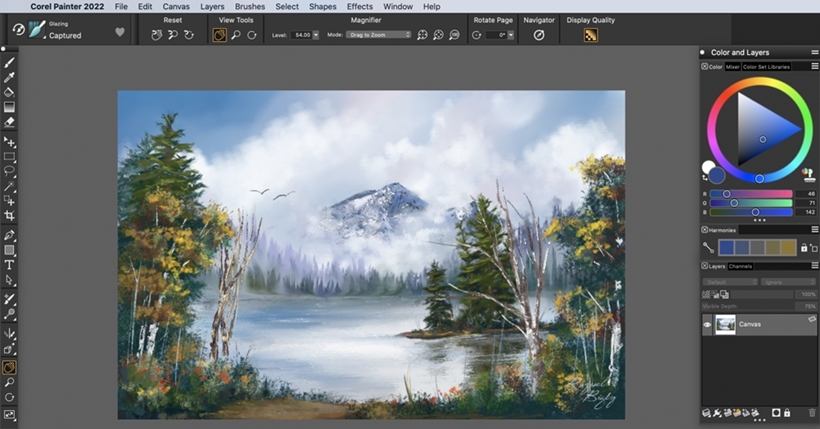The width and height of the screenshot is (820, 429).
Task: Click the third Reset button icon
Action: pos(189,35)
